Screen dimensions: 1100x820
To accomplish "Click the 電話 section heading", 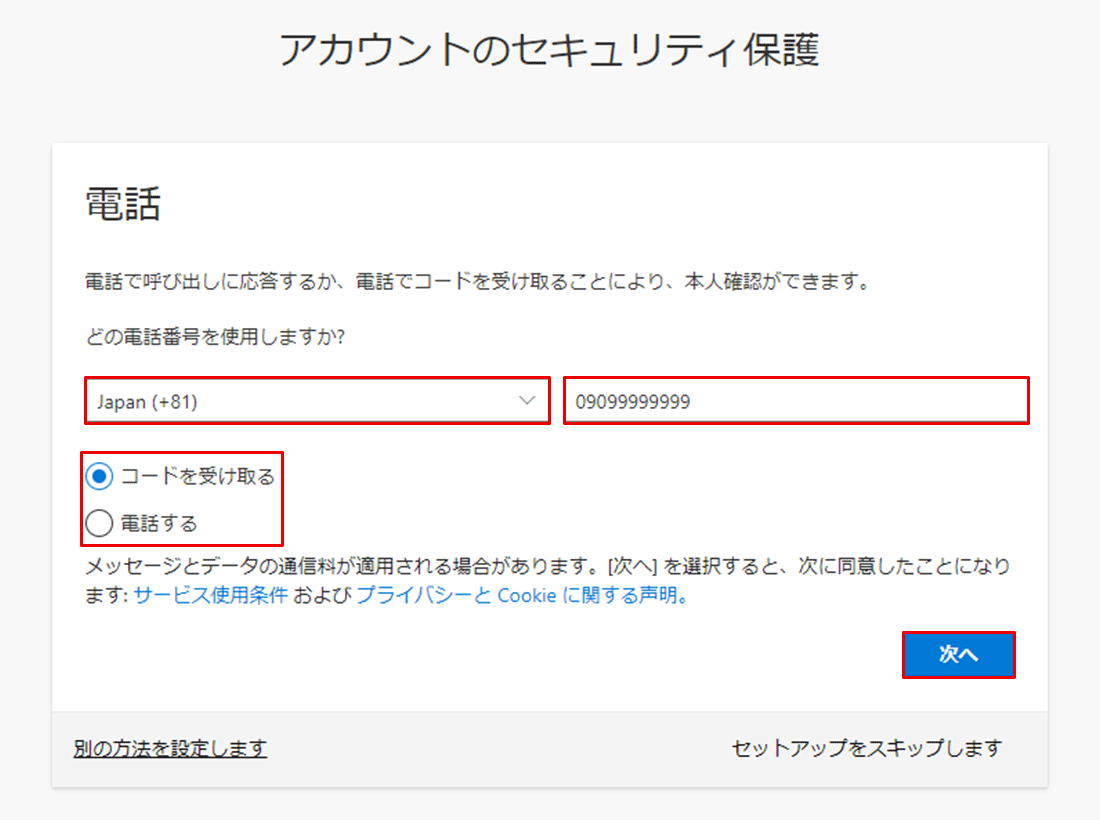I will [123, 206].
